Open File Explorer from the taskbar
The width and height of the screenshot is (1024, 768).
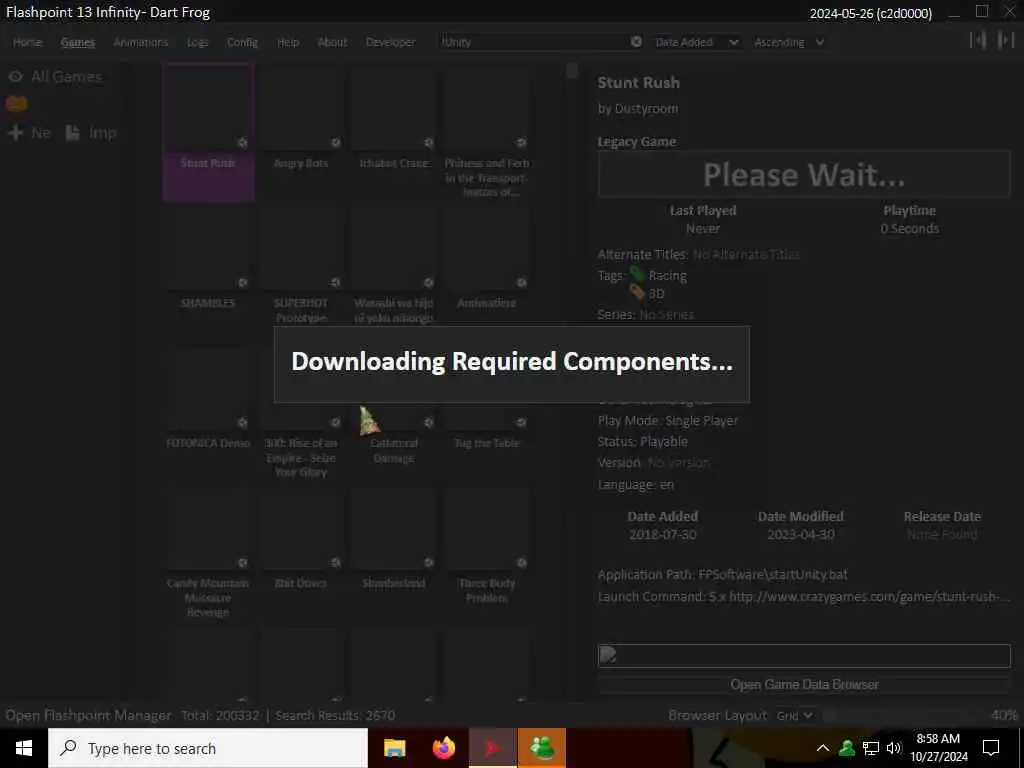click(394, 748)
